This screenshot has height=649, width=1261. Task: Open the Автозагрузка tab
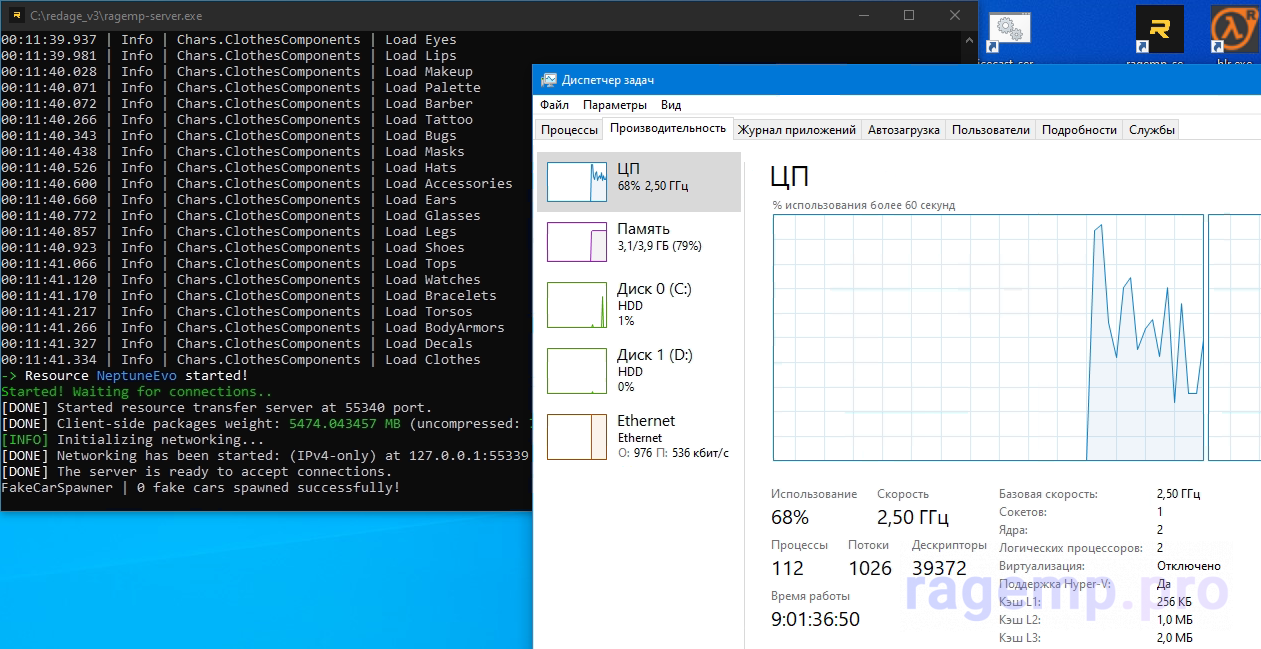[903, 130]
